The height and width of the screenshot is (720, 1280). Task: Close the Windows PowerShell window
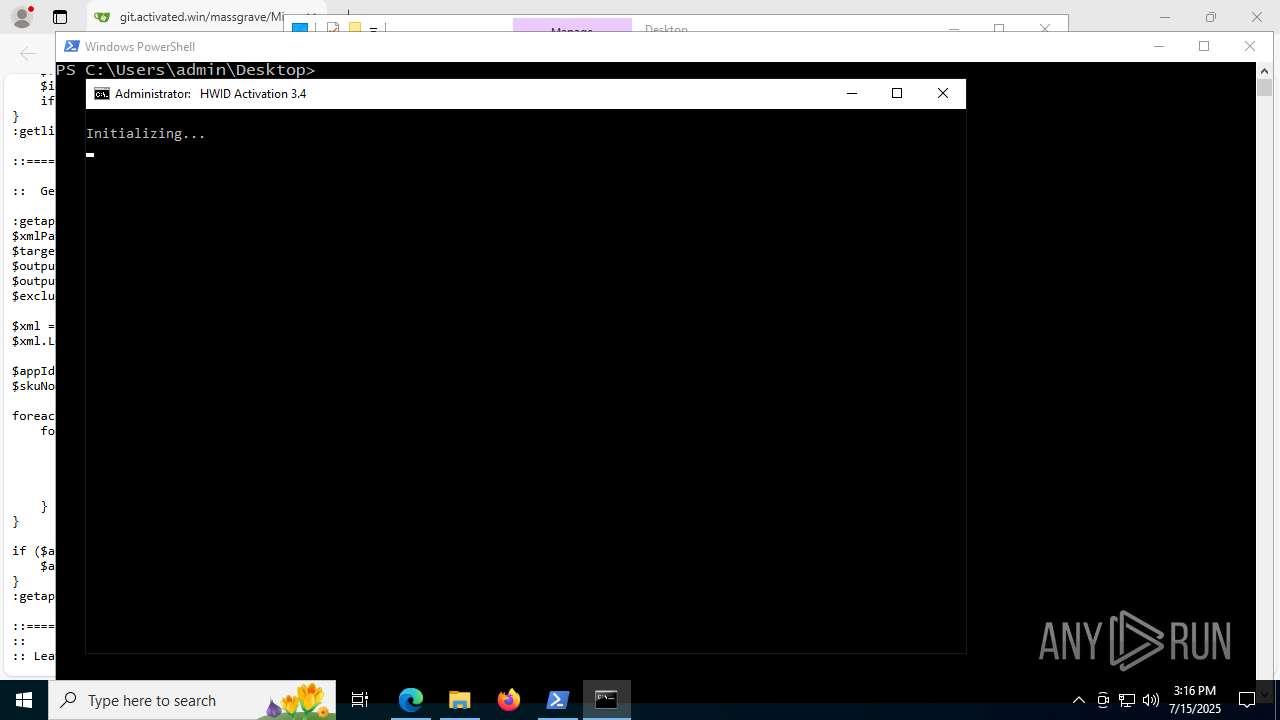coord(1249,46)
